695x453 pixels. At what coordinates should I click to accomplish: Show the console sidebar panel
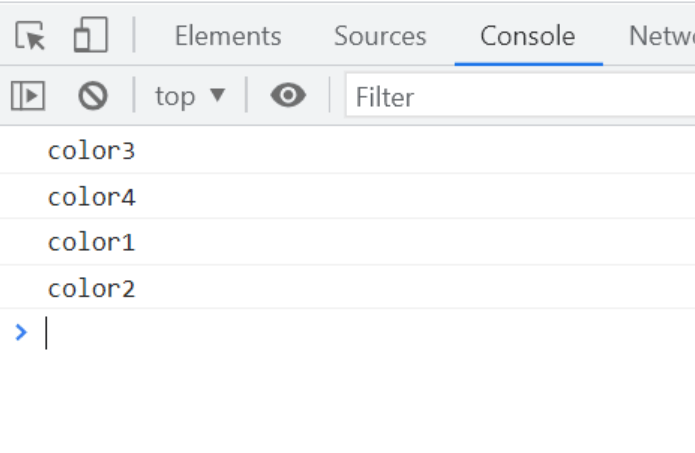pyautogui.click(x=28, y=96)
